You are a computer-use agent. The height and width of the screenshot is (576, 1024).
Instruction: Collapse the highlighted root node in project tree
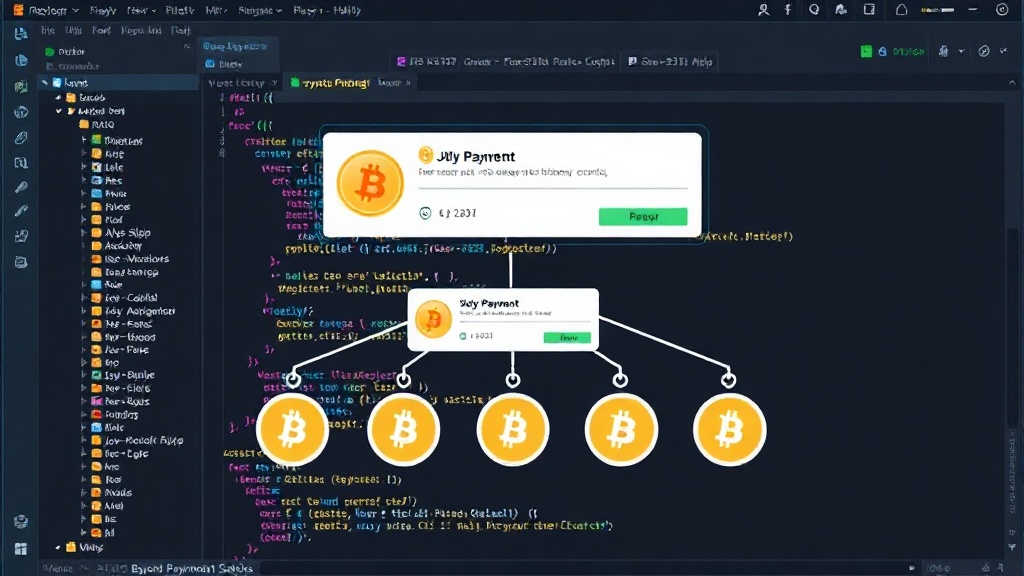[x=44, y=82]
